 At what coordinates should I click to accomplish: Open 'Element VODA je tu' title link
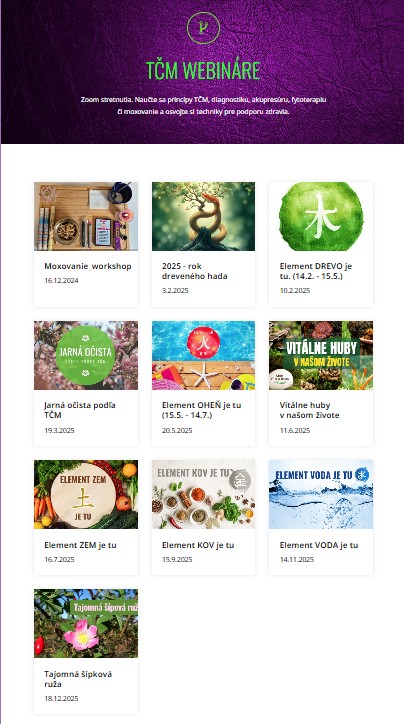click(x=319, y=545)
